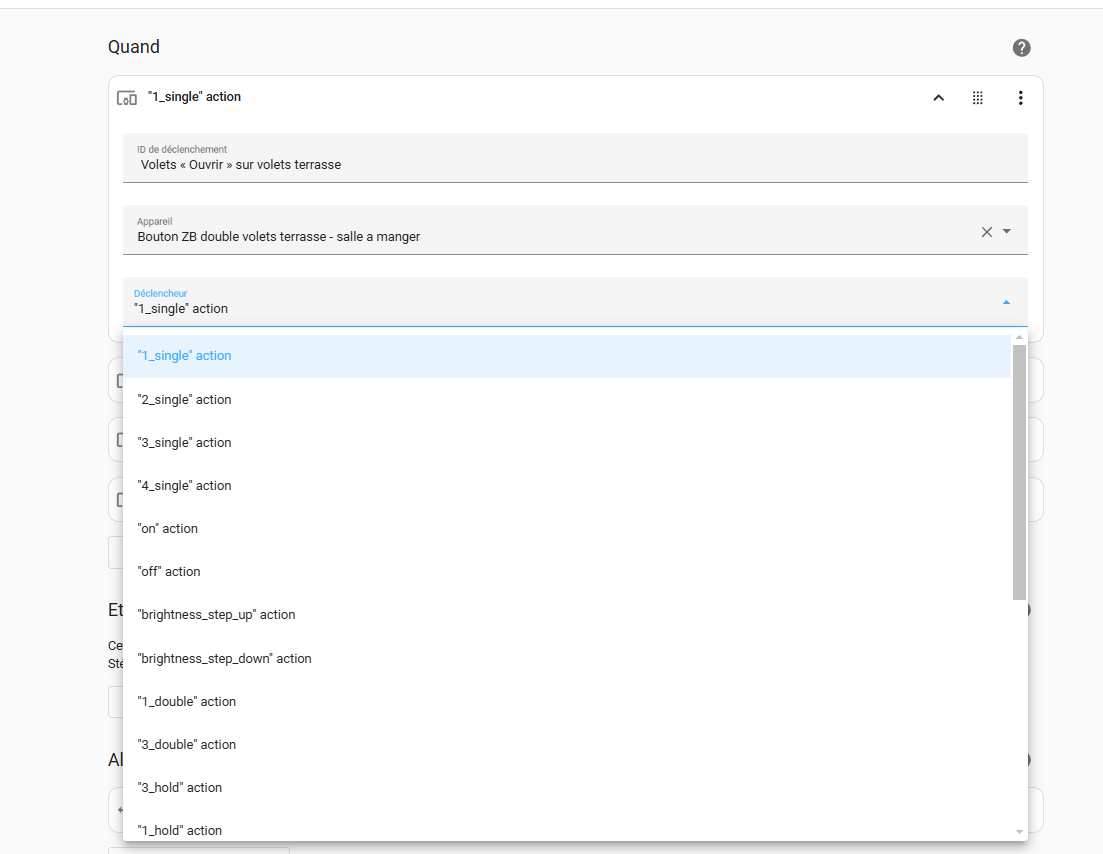
Task: Click the device trigger icon in header
Action: [127, 98]
